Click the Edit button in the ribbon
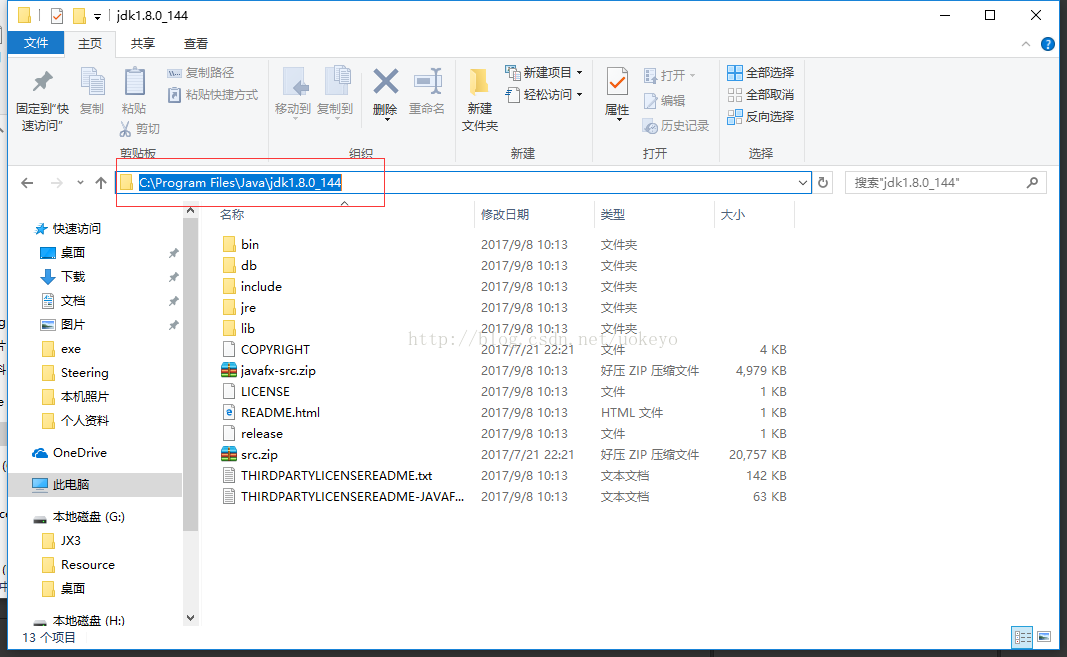Viewport: 1067px width, 657px height. click(x=664, y=101)
